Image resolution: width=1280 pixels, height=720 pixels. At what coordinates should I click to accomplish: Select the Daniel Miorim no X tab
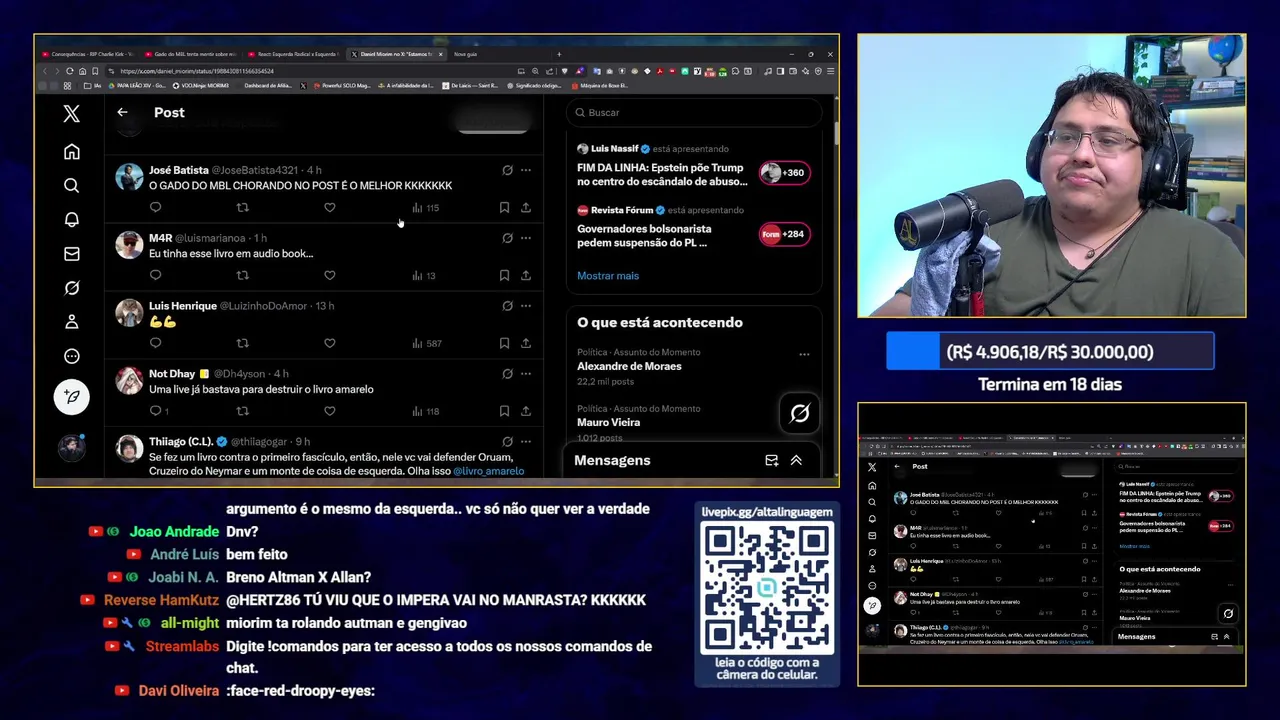[x=396, y=54]
